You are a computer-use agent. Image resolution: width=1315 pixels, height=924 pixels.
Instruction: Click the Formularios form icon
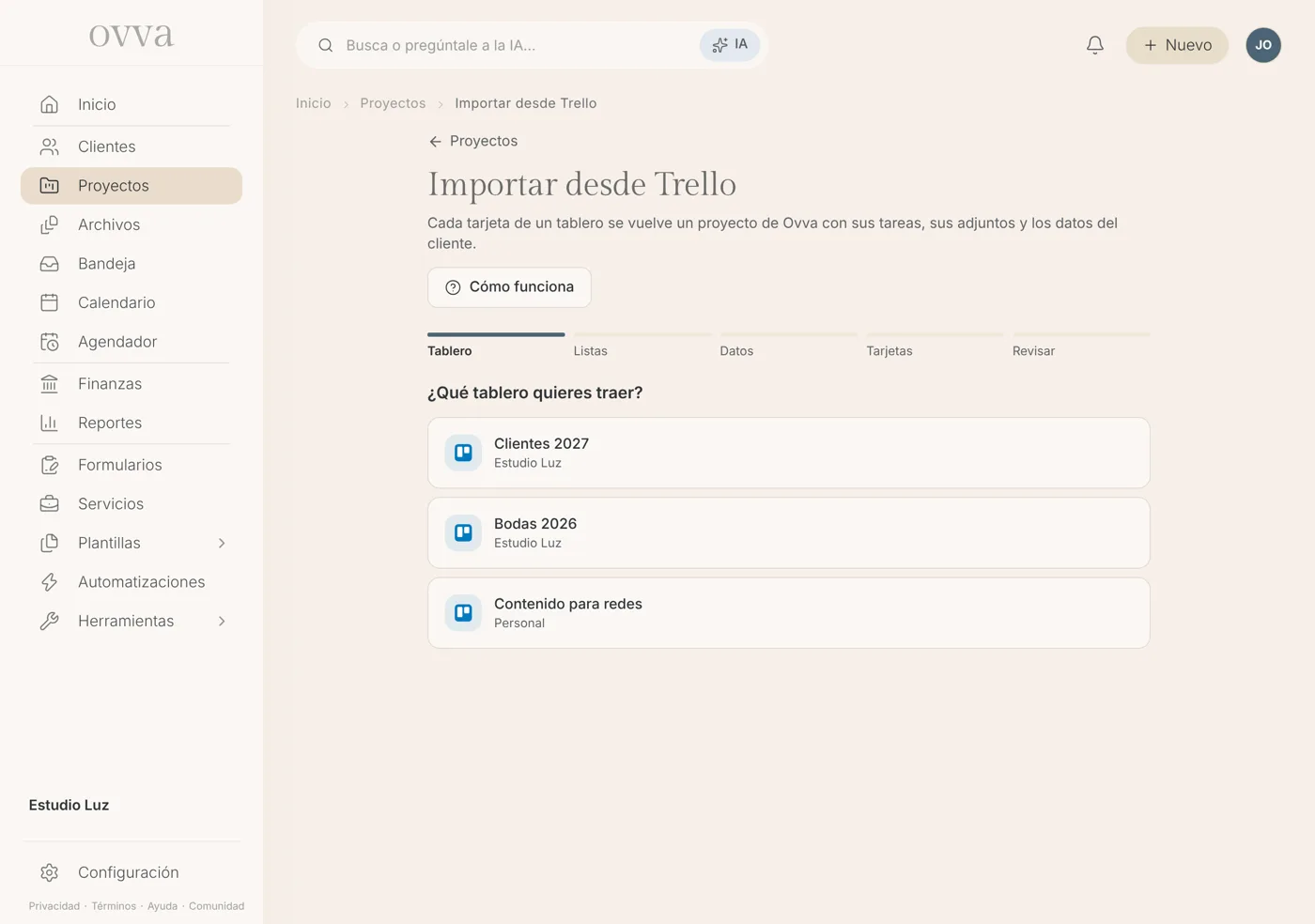click(50, 465)
